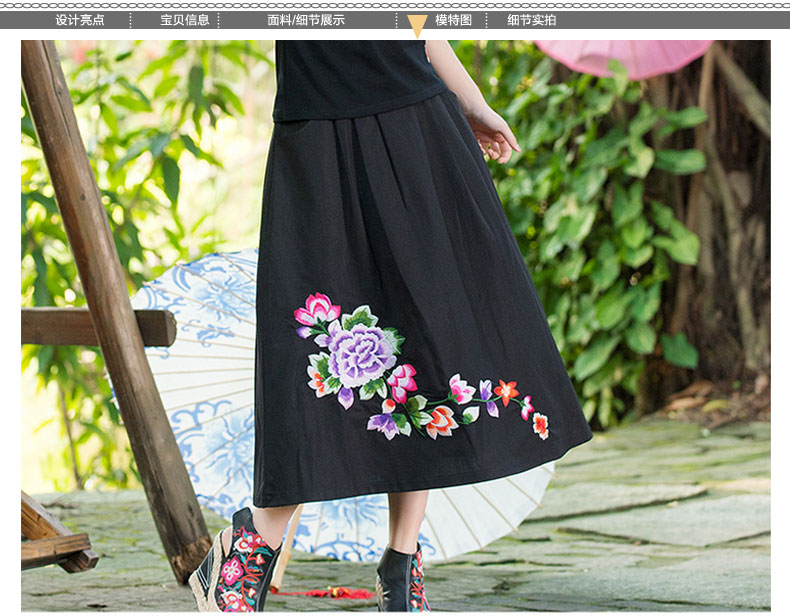Screen dimensions: 790x616
Task: Go to the 模特图 section
Action: (x=453, y=20)
